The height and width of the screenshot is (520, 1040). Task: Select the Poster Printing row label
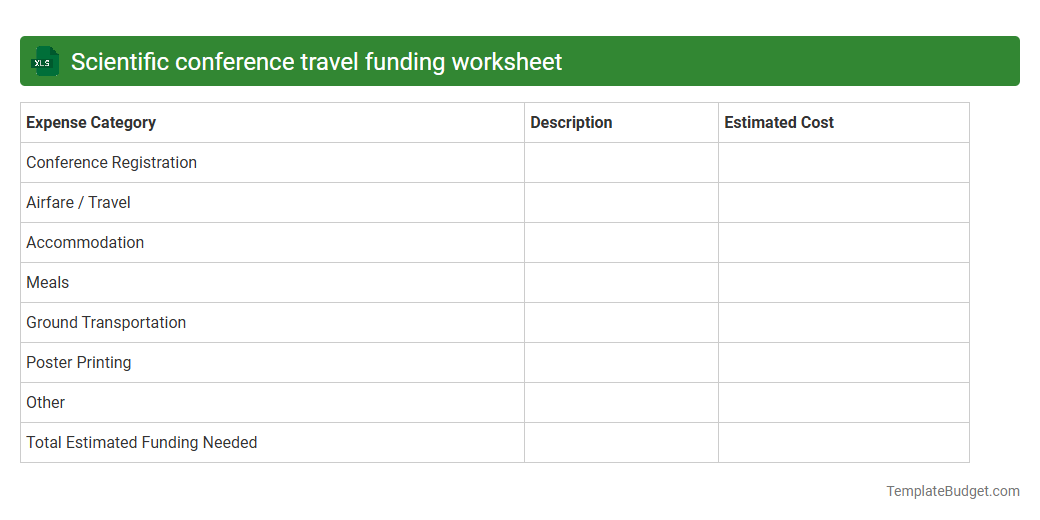[78, 362]
